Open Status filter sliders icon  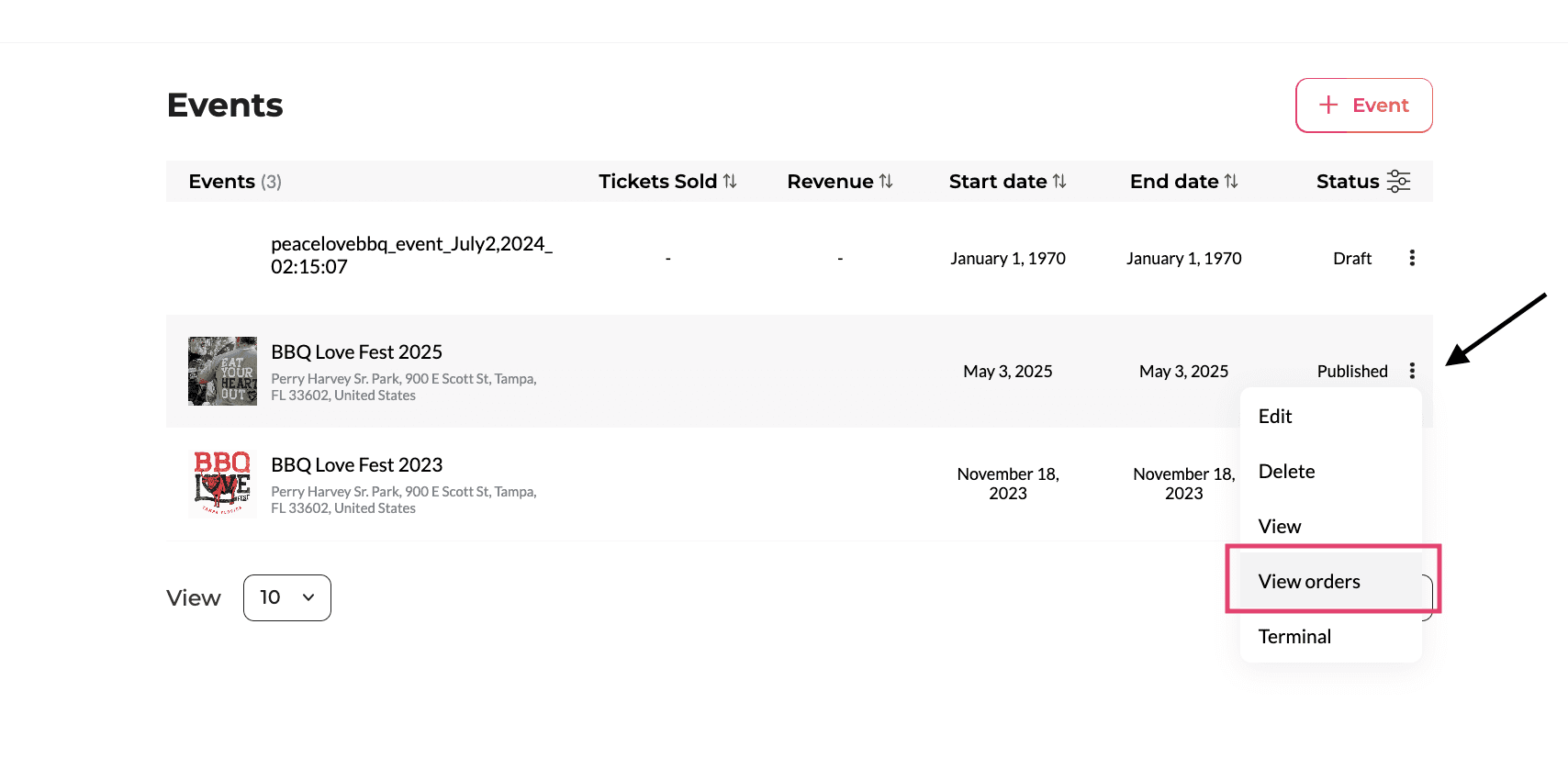coord(1398,182)
